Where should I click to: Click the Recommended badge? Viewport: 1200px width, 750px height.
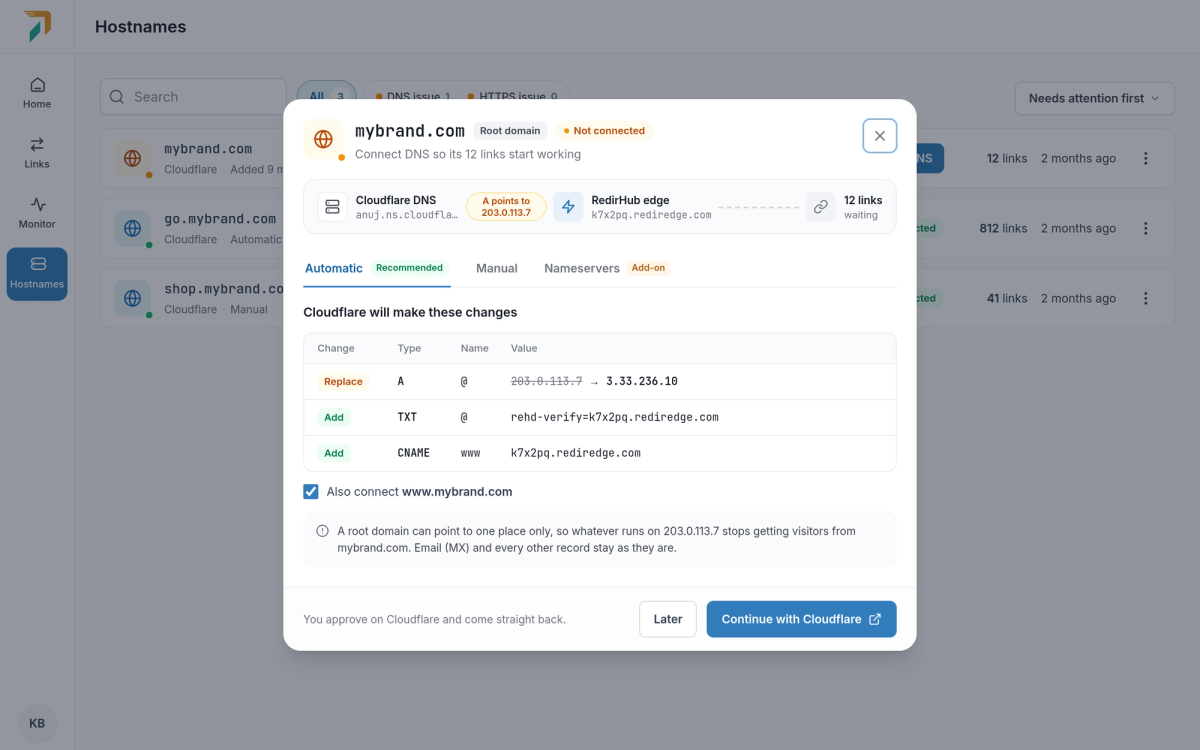point(409,268)
